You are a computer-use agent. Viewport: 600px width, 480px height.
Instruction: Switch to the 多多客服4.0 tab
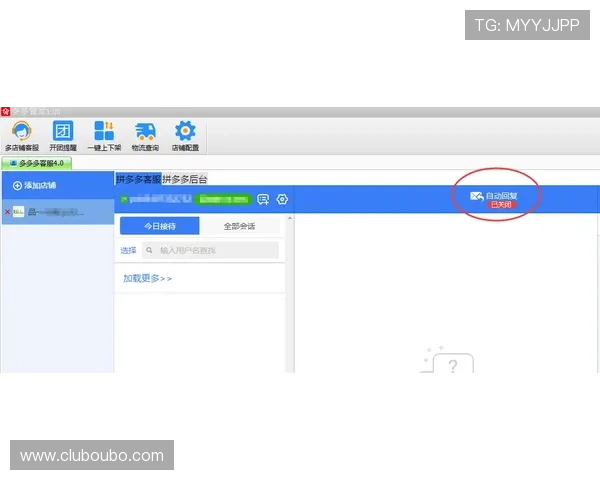coord(37,163)
